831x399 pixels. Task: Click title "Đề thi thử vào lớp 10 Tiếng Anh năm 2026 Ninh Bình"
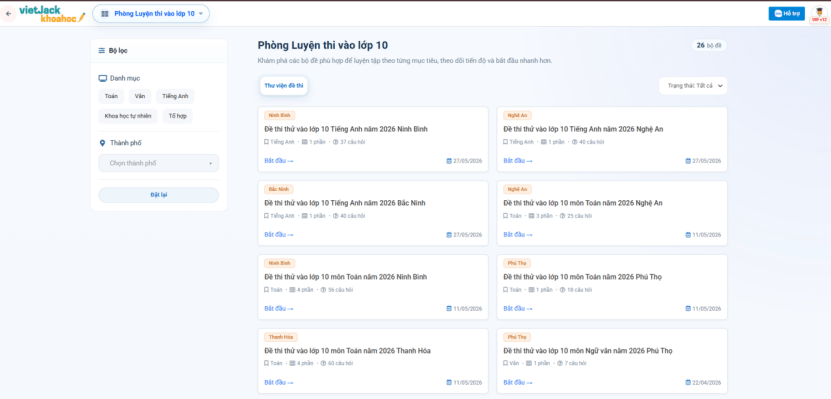(x=346, y=129)
